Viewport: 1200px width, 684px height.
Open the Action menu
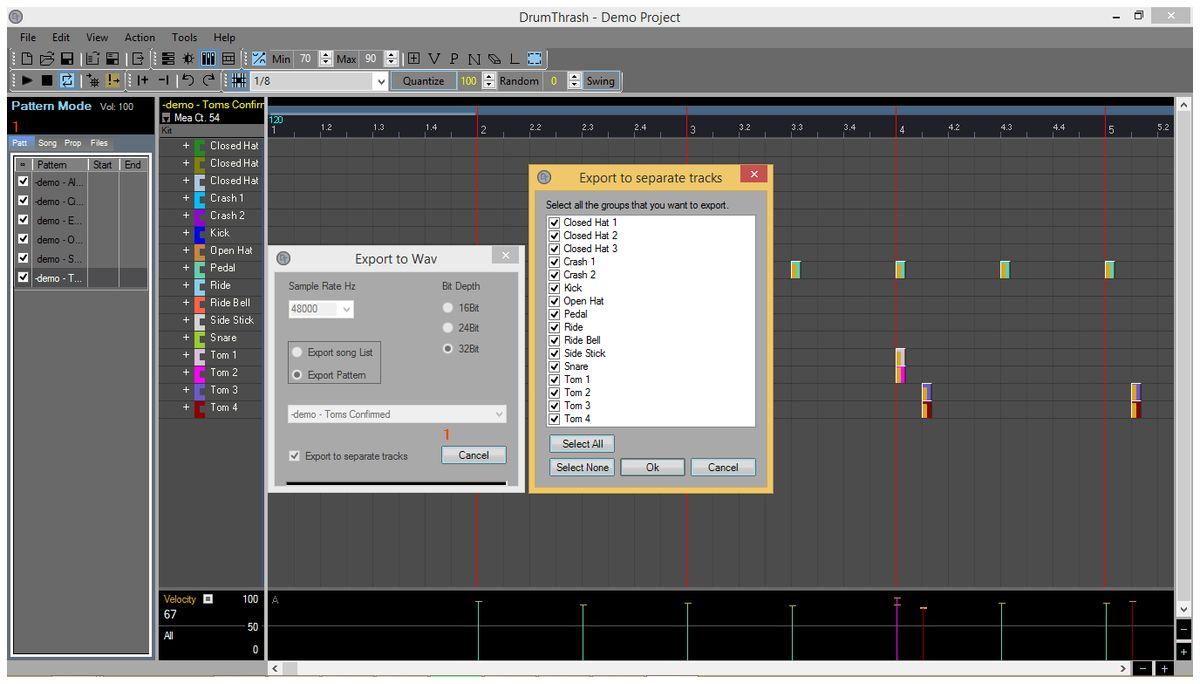pyautogui.click(x=139, y=37)
